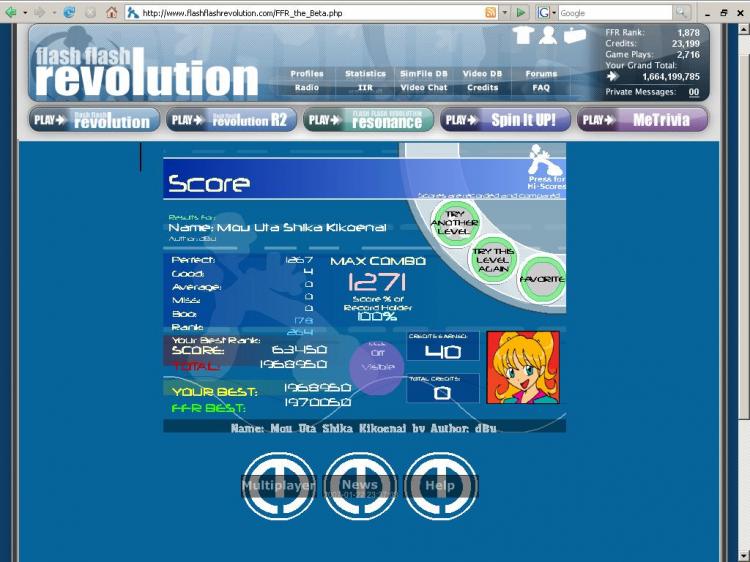The image size is (750, 562).
Task: Click the Favorite circle button
Action: point(541,279)
